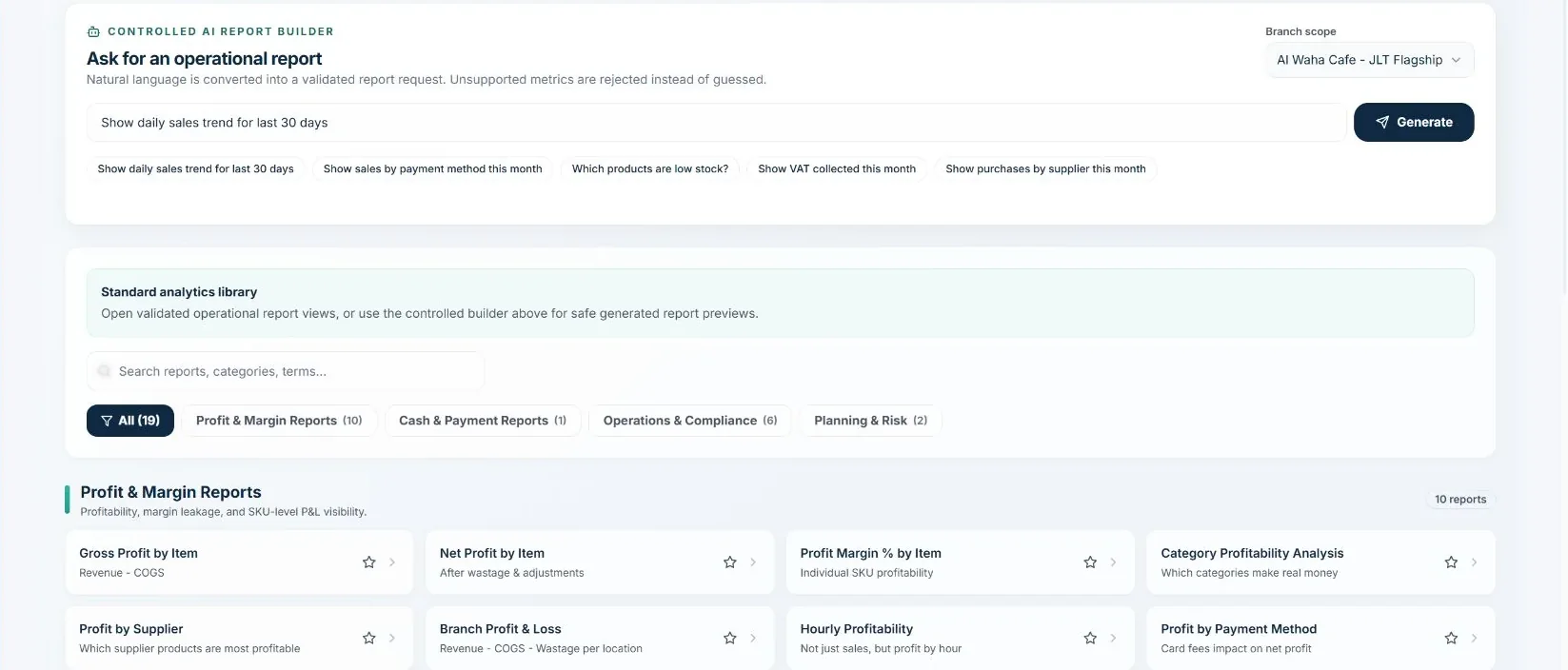Click the Controlled AI Report Builder icon
Viewport: 1568px width, 670px height.
click(93, 31)
